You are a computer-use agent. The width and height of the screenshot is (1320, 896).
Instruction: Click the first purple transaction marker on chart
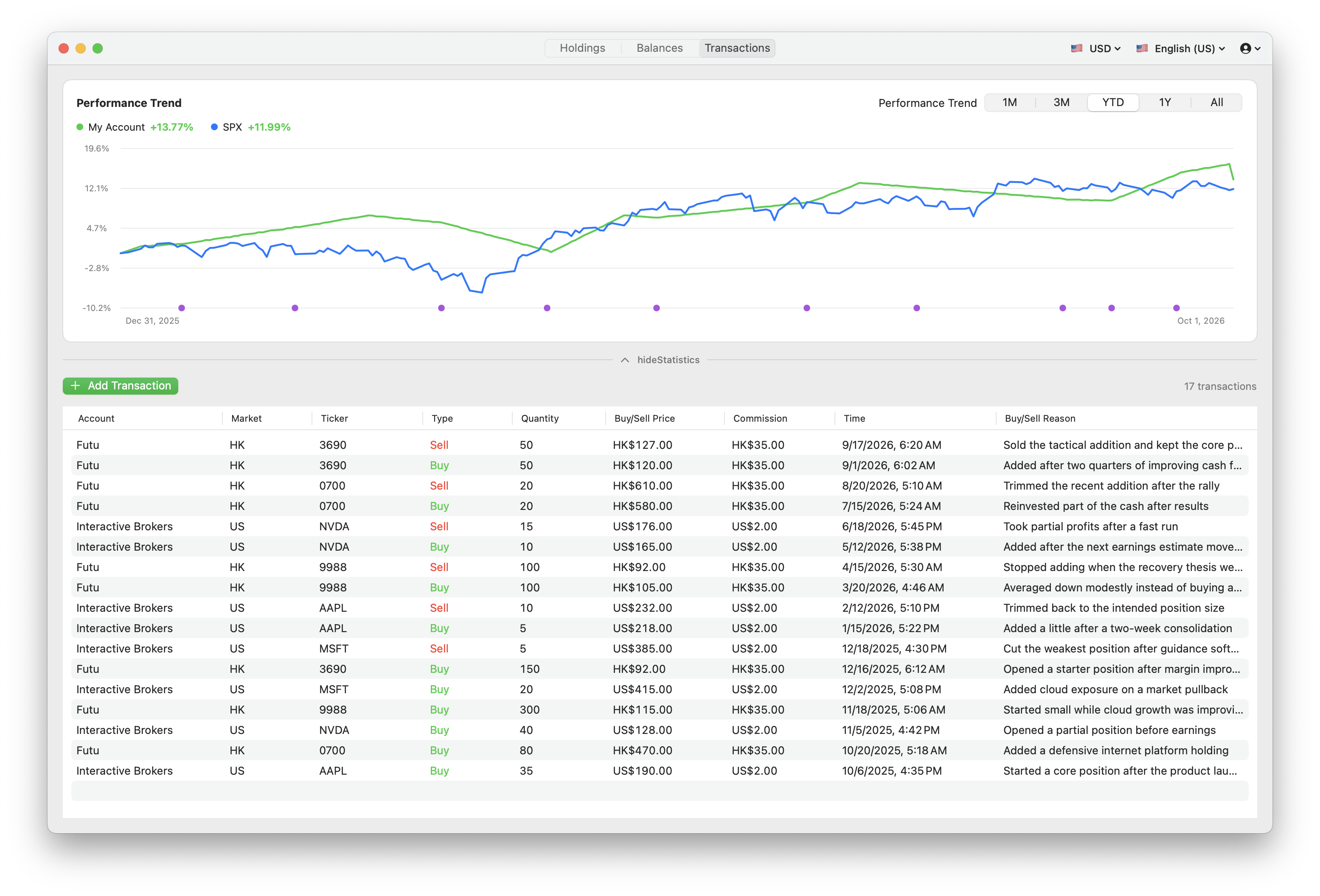[182, 308]
